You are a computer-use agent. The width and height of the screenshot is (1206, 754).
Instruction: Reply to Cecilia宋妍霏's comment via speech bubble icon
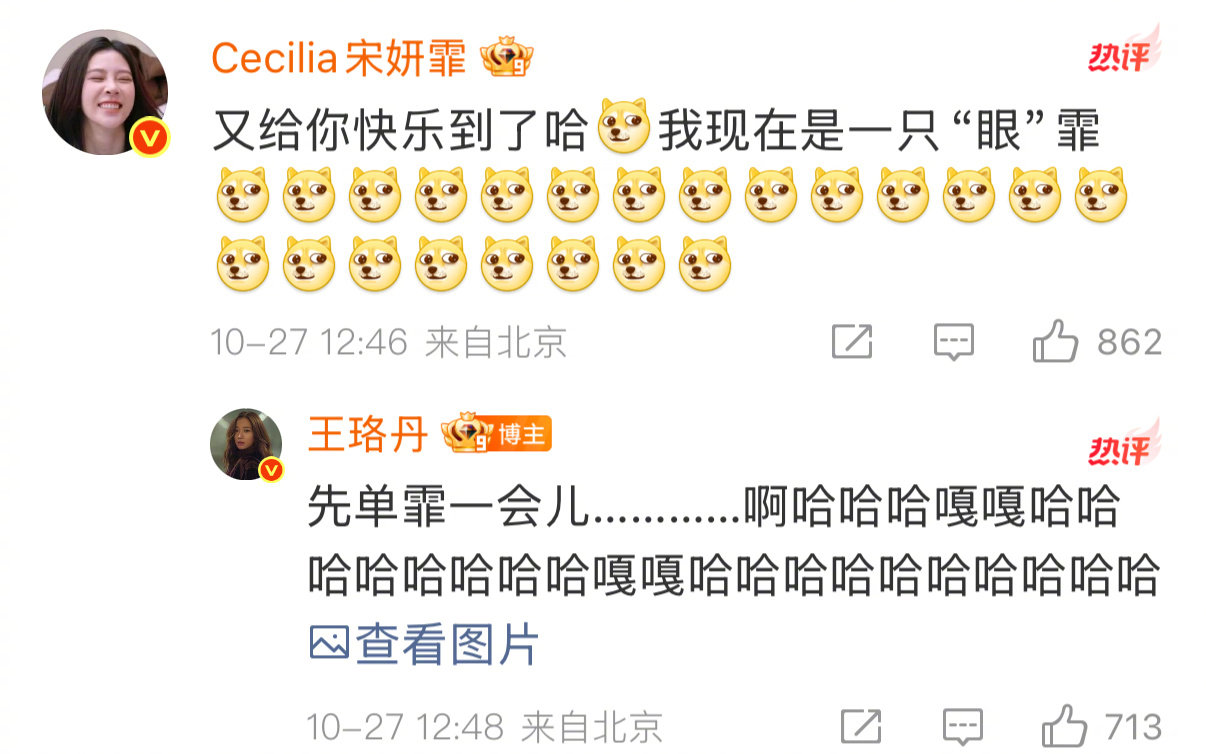coord(954,343)
